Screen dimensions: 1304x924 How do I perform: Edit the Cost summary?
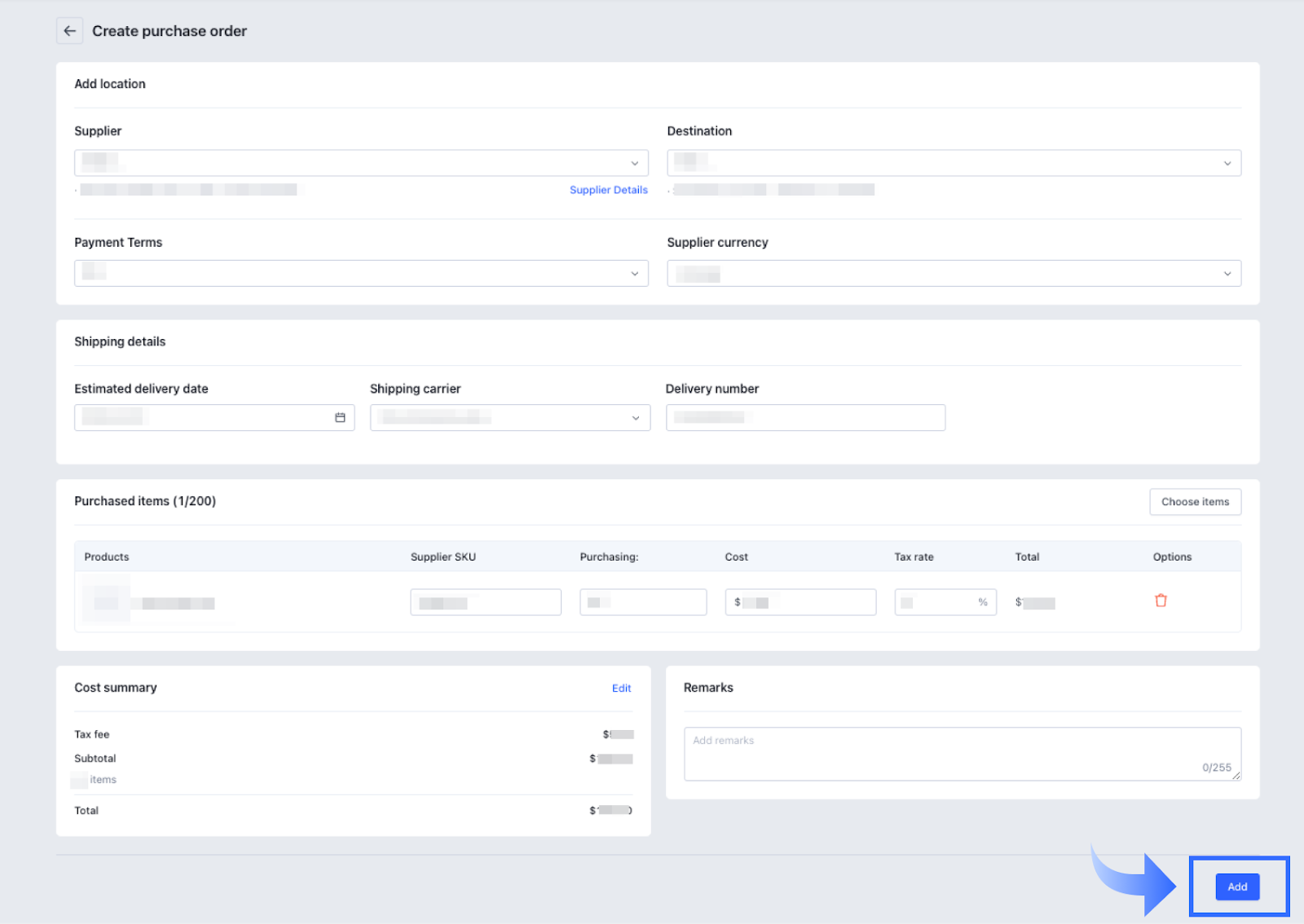(x=621, y=689)
